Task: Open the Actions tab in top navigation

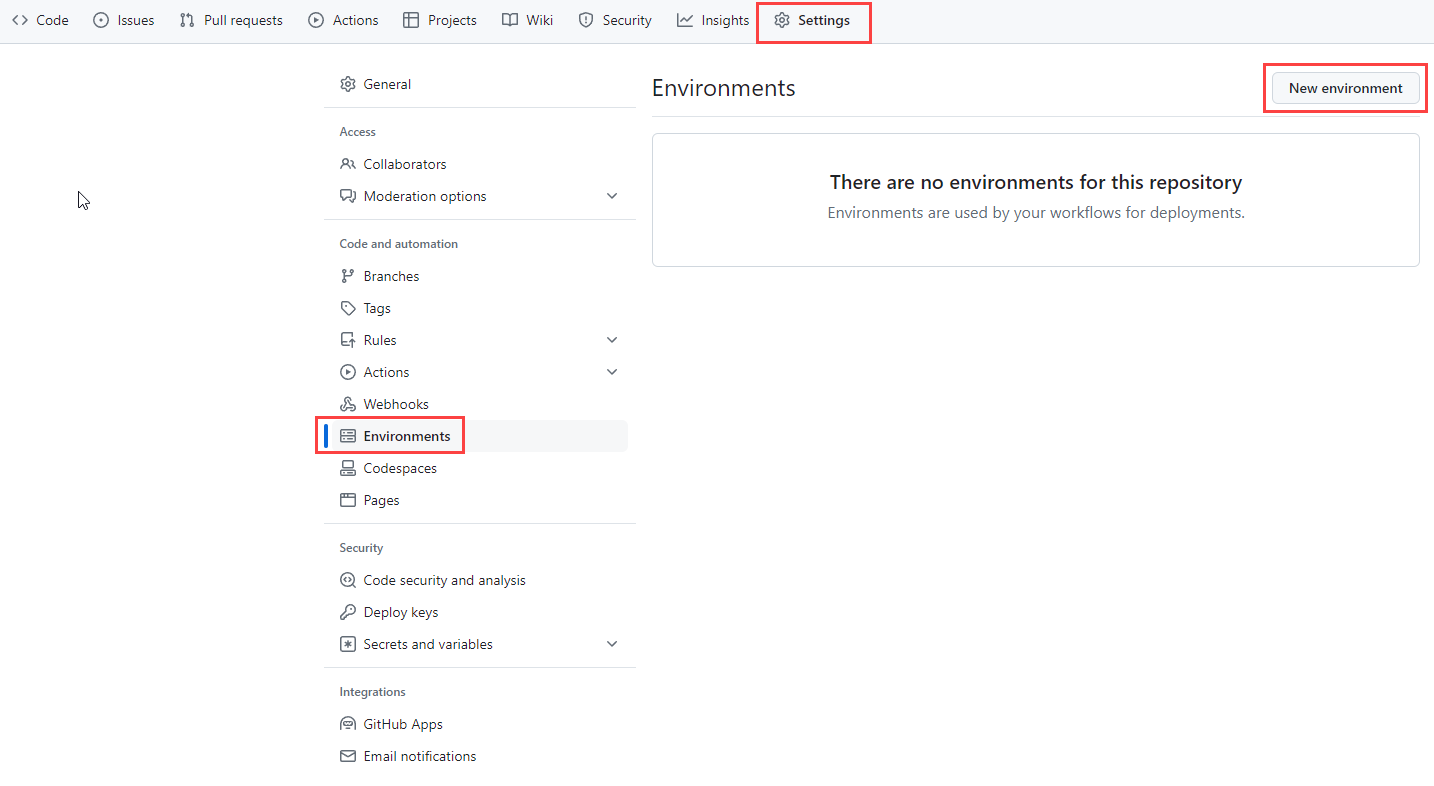Action: point(343,20)
